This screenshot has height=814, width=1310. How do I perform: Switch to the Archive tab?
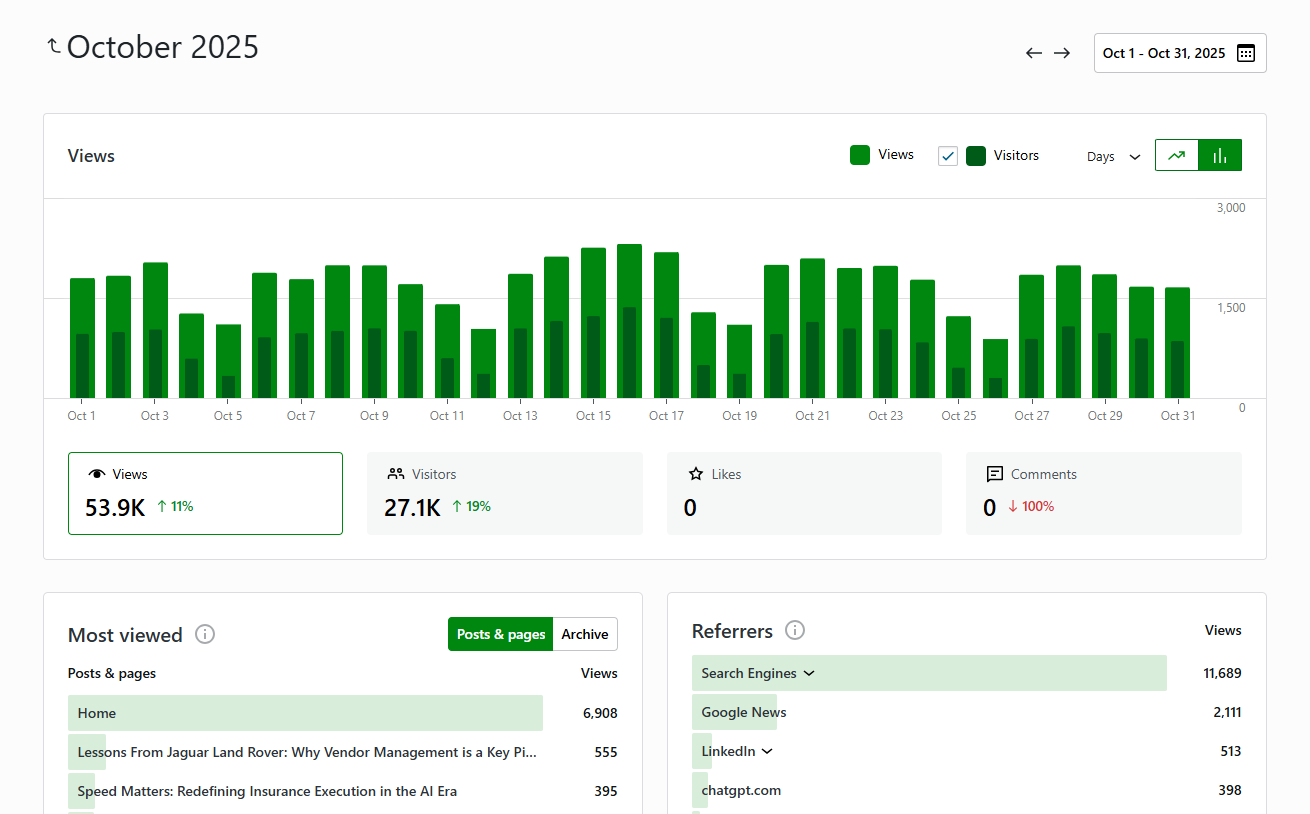click(x=585, y=634)
